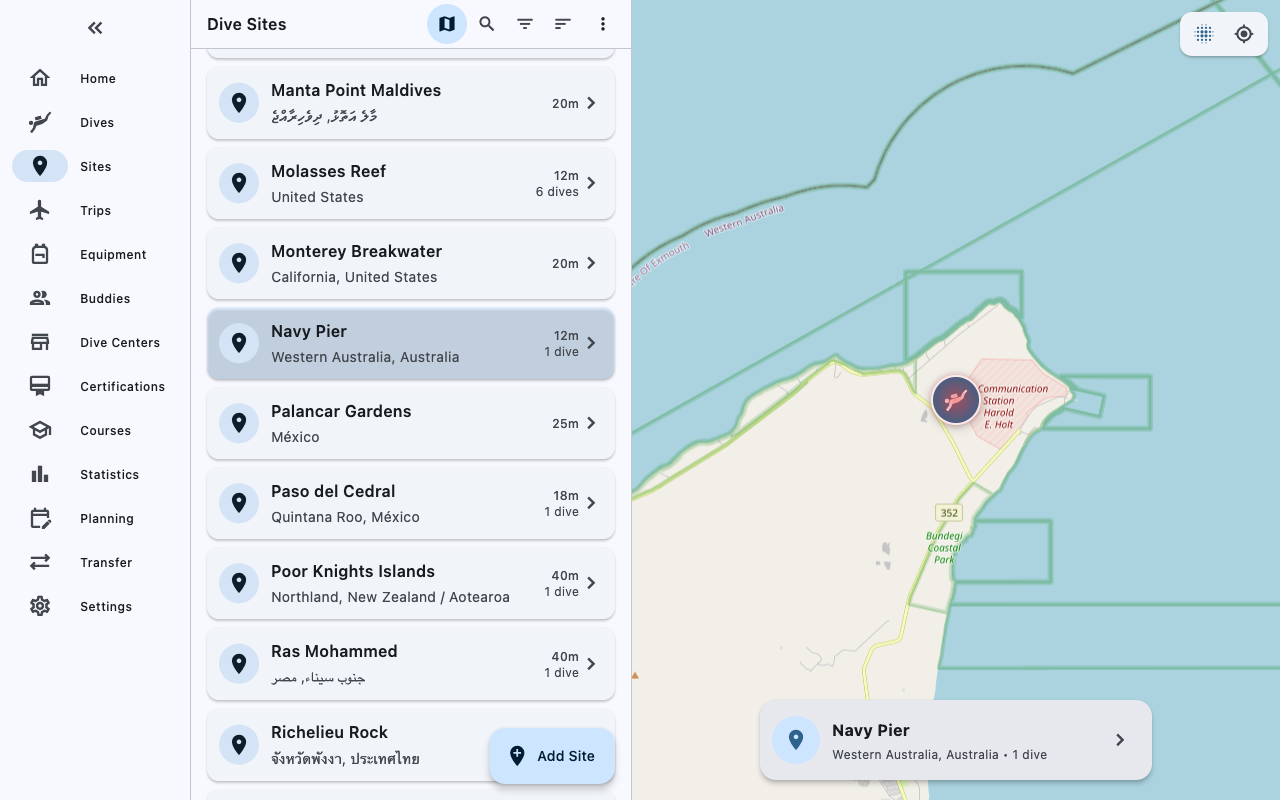Screen dimensions: 1280x800
Task: Select the Manta Point Maldives site name
Action: click(x=356, y=90)
